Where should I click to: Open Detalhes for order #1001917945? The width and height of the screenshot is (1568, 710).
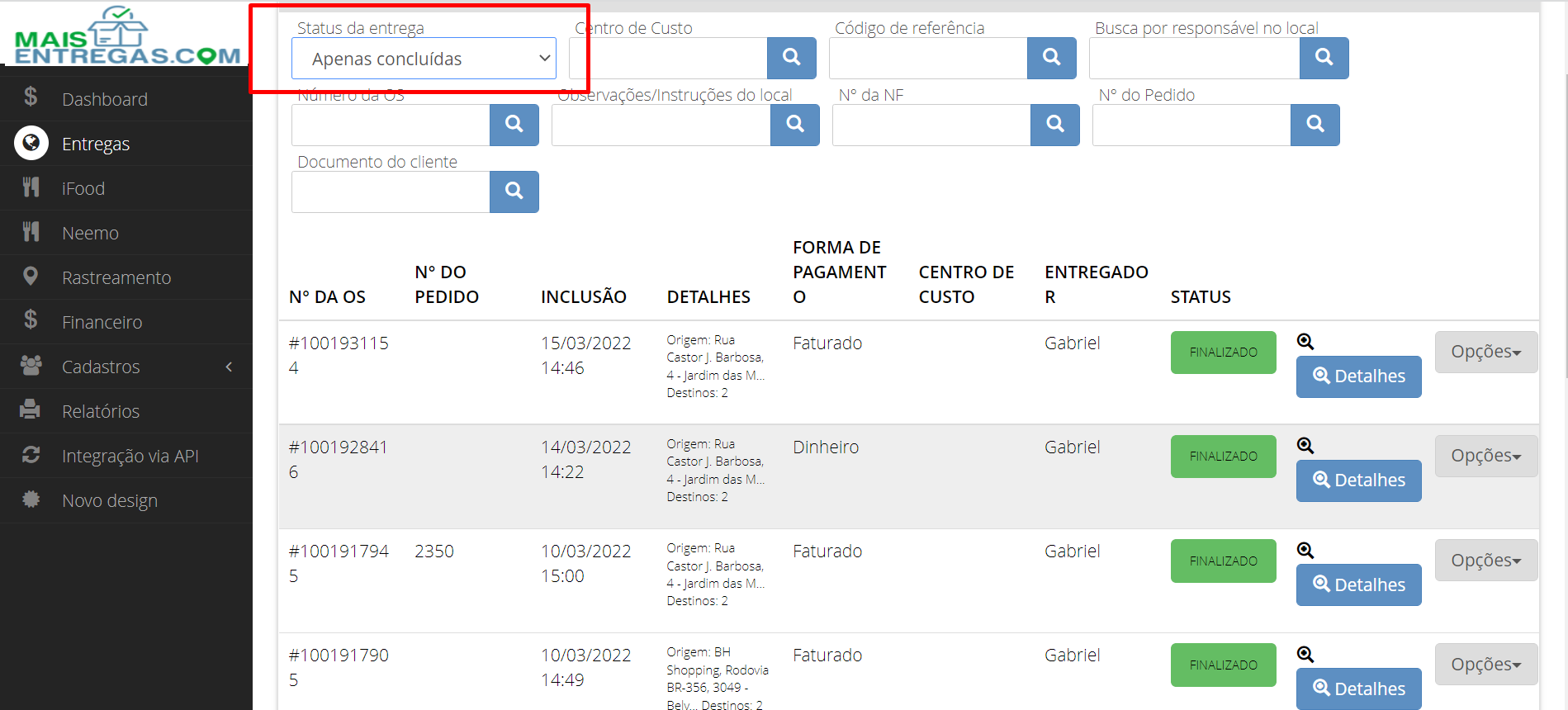[1359, 585]
